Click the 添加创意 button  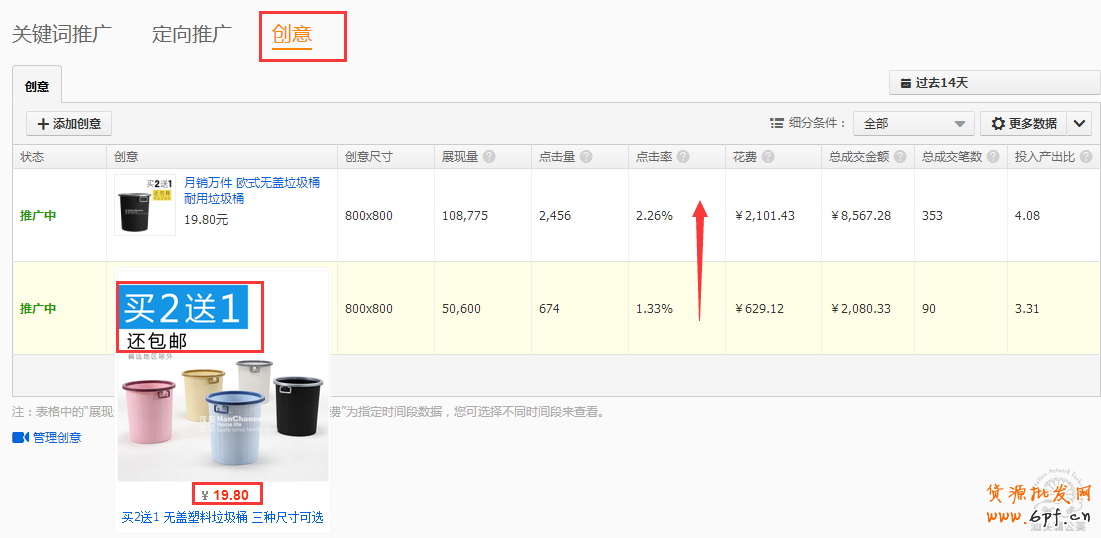click(x=69, y=124)
